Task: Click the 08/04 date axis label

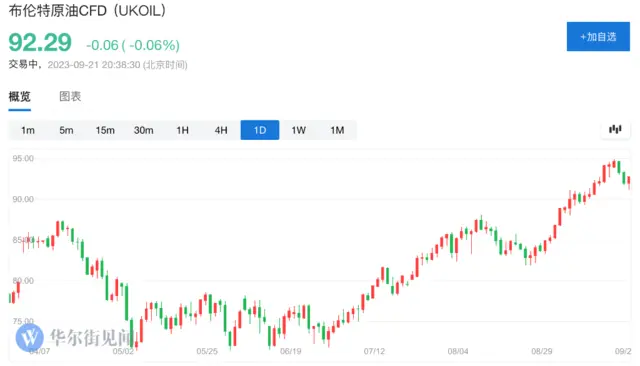Action: [x=458, y=351]
